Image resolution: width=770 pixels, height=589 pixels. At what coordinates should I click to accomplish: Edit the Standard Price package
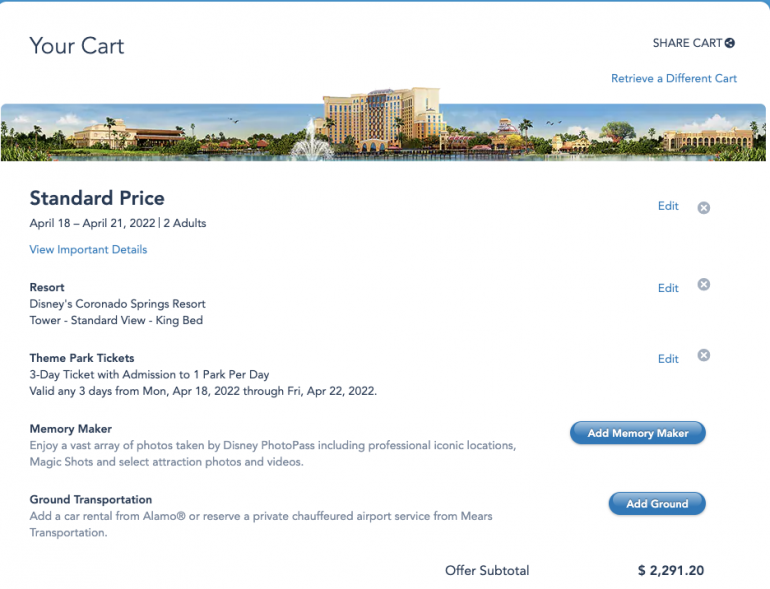tap(668, 206)
